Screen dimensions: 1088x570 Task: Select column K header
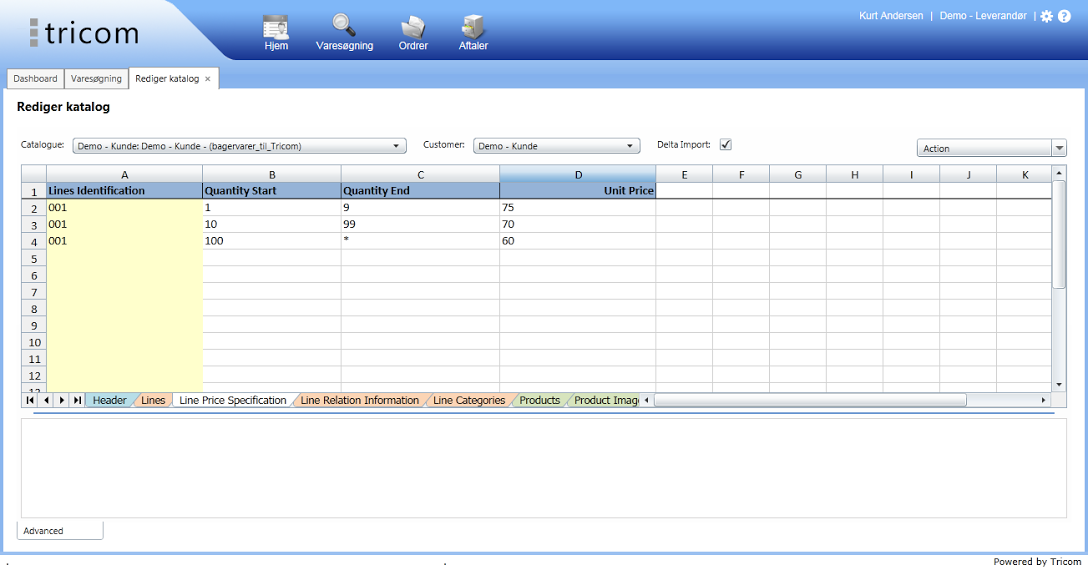[1025, 174]
